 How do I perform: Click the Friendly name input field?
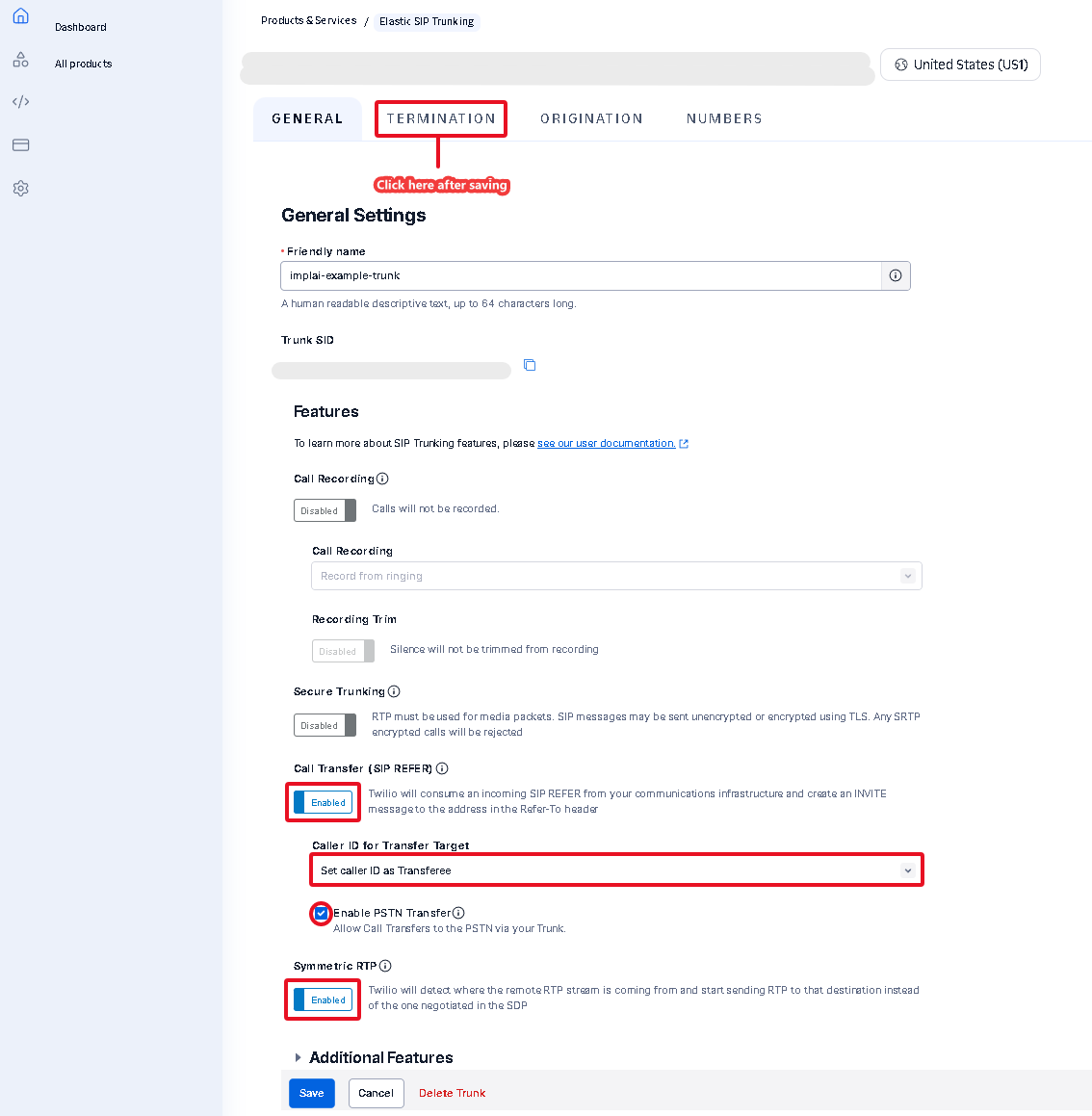(581, 275)
